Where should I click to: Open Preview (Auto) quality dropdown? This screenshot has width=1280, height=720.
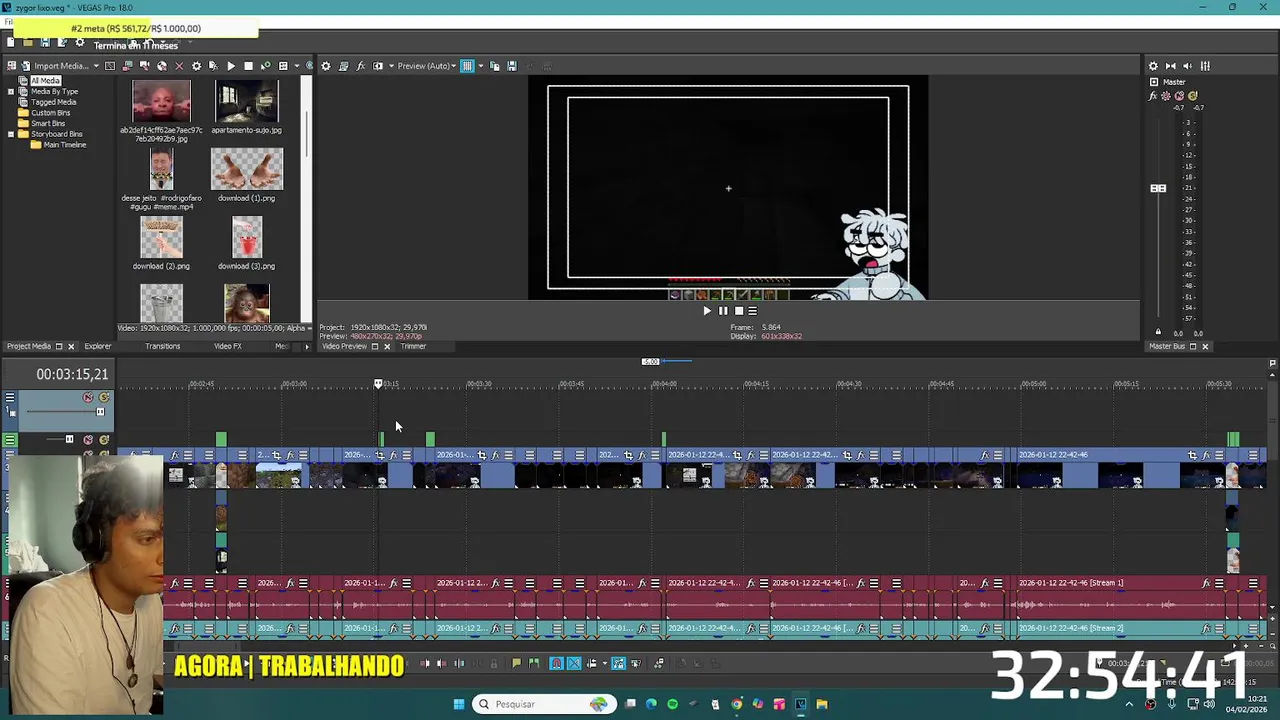(427, 66)
